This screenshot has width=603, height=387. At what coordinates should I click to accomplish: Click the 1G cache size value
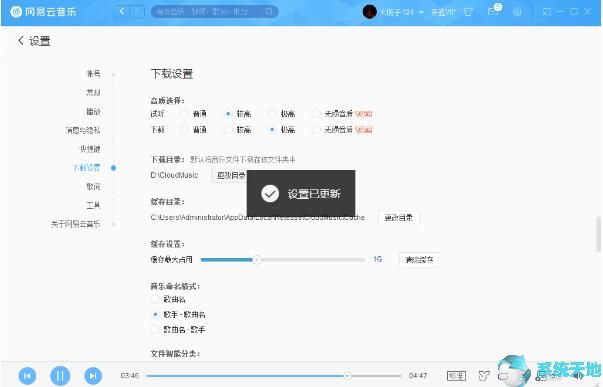pyautogui.click(x=377, y=259)
